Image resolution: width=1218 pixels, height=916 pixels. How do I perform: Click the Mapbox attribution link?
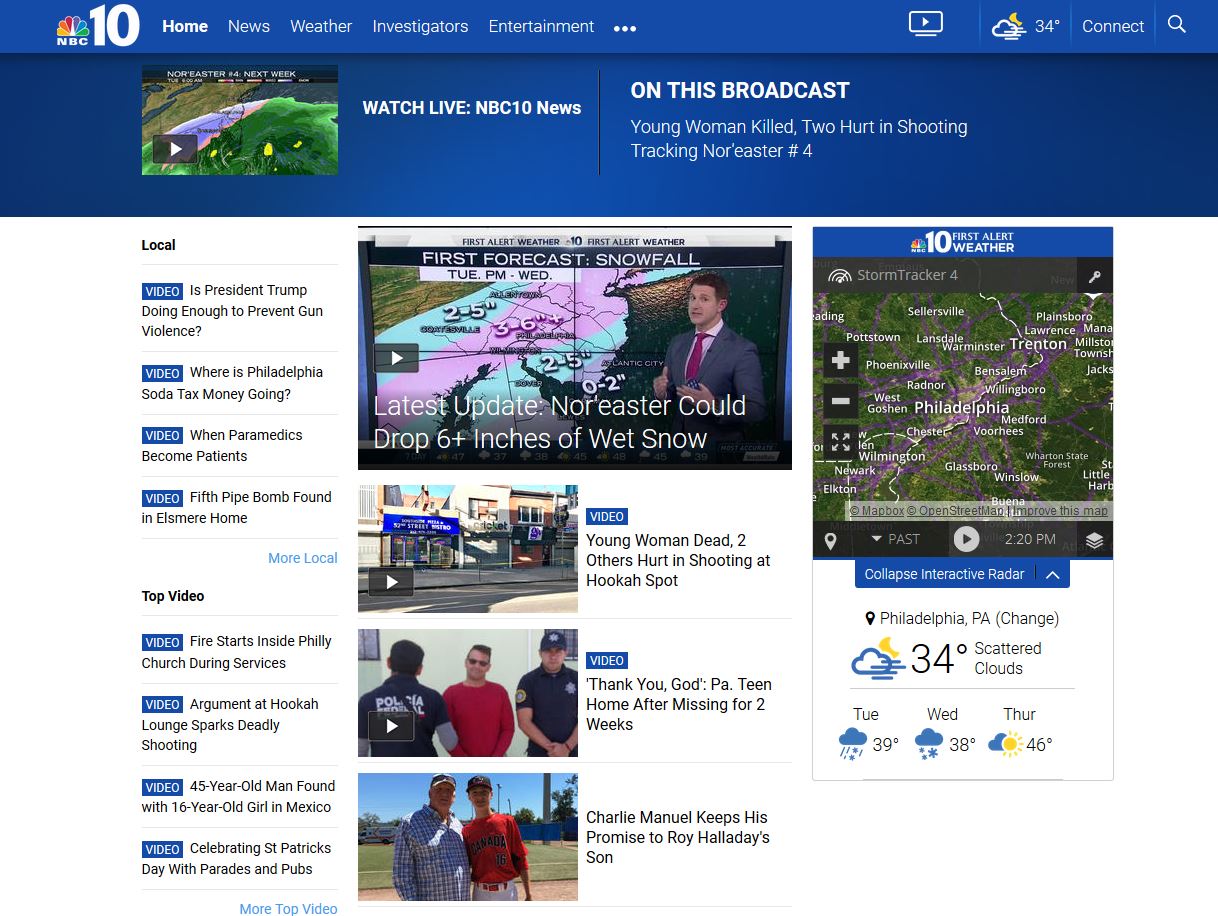point(876,510)
